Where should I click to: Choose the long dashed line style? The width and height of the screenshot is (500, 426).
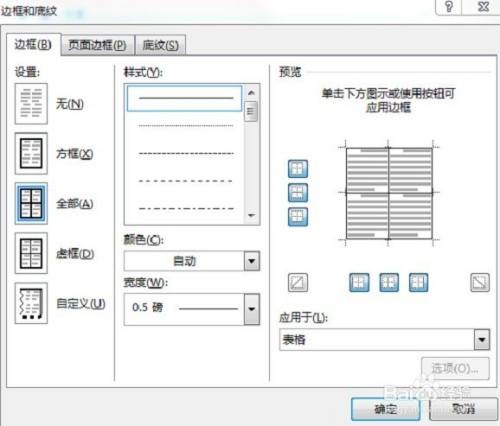[186, 181]
